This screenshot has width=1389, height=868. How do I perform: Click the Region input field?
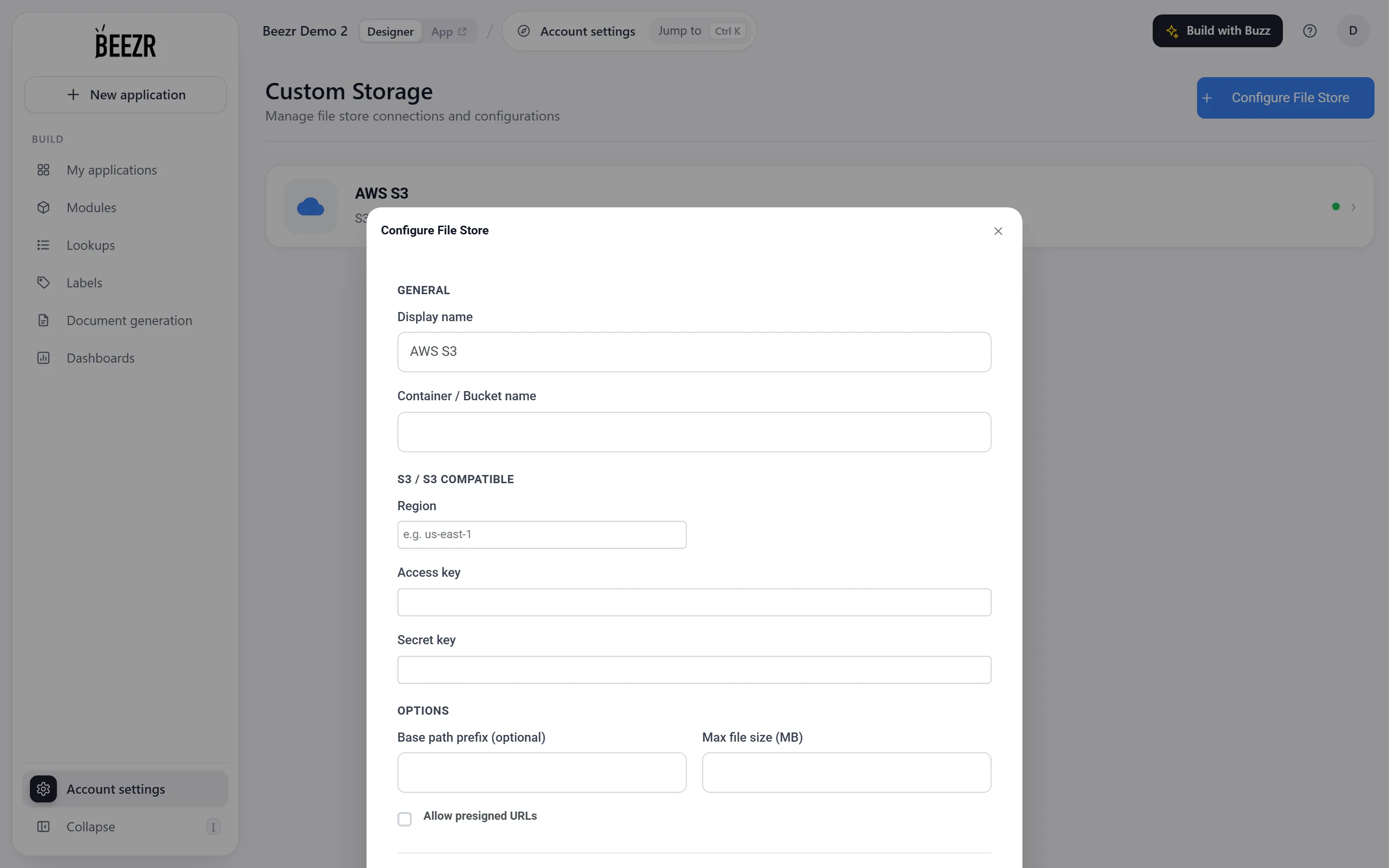542,534
